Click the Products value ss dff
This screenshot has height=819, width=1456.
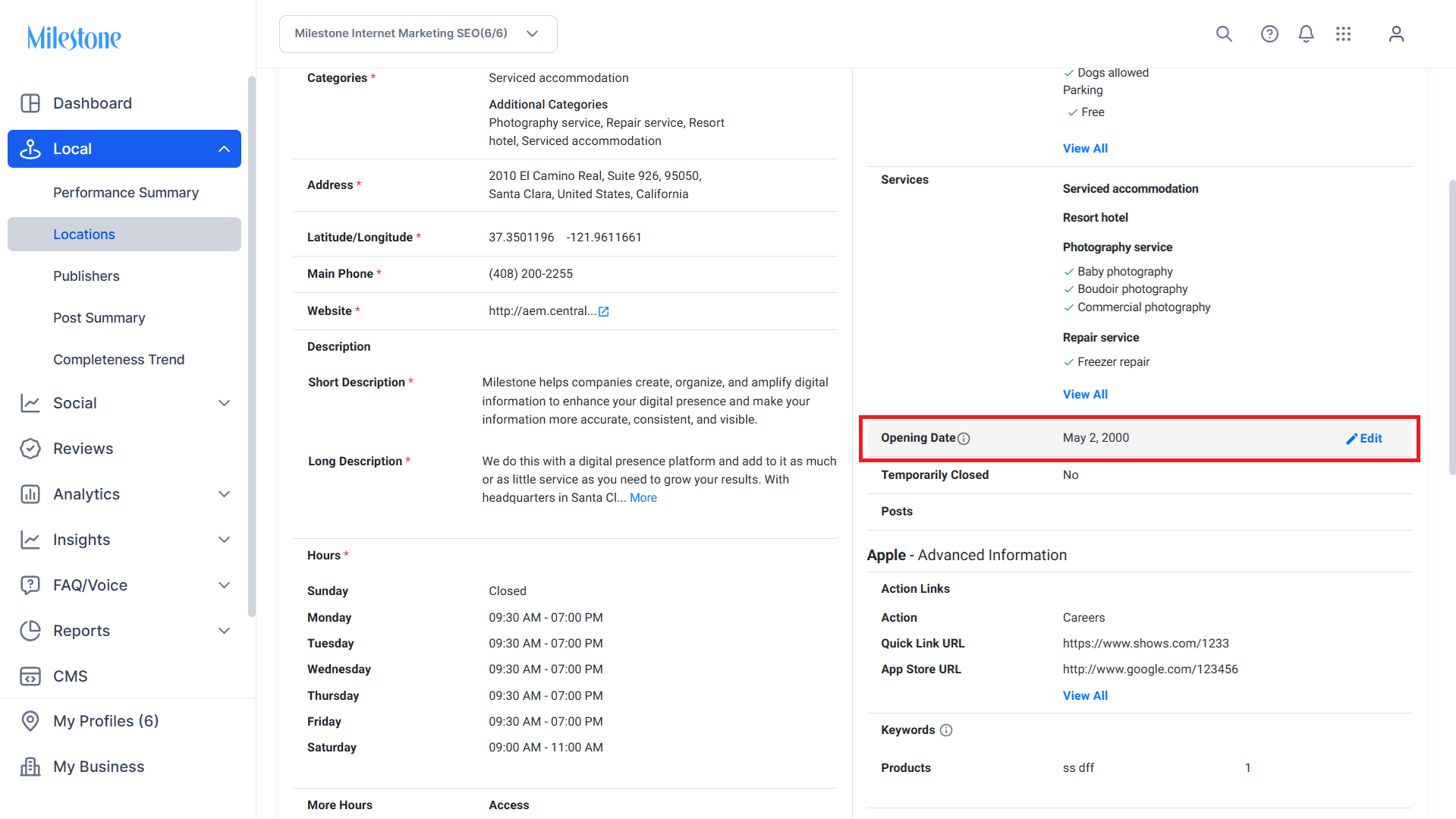click(1078, 768)
